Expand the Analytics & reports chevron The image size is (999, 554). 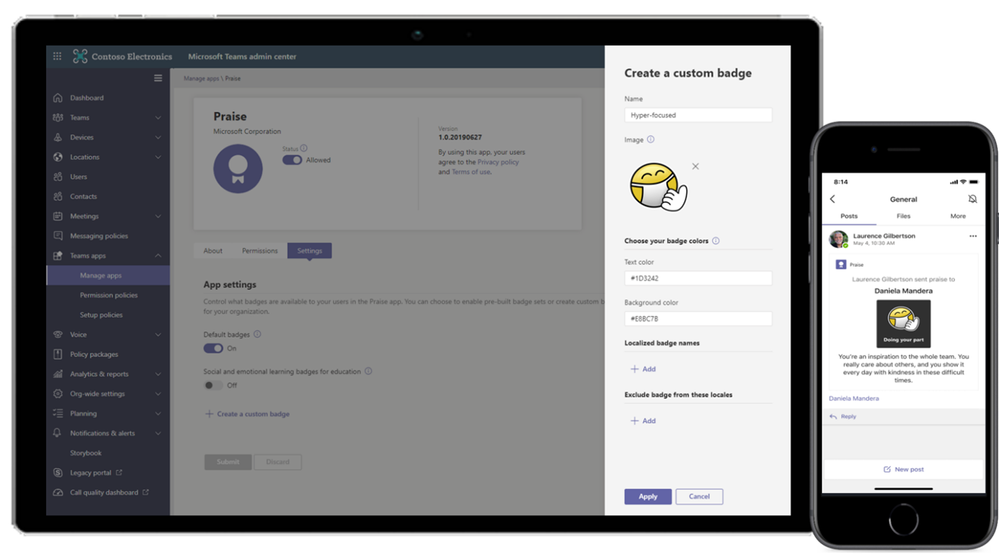(x=158, y=374)
